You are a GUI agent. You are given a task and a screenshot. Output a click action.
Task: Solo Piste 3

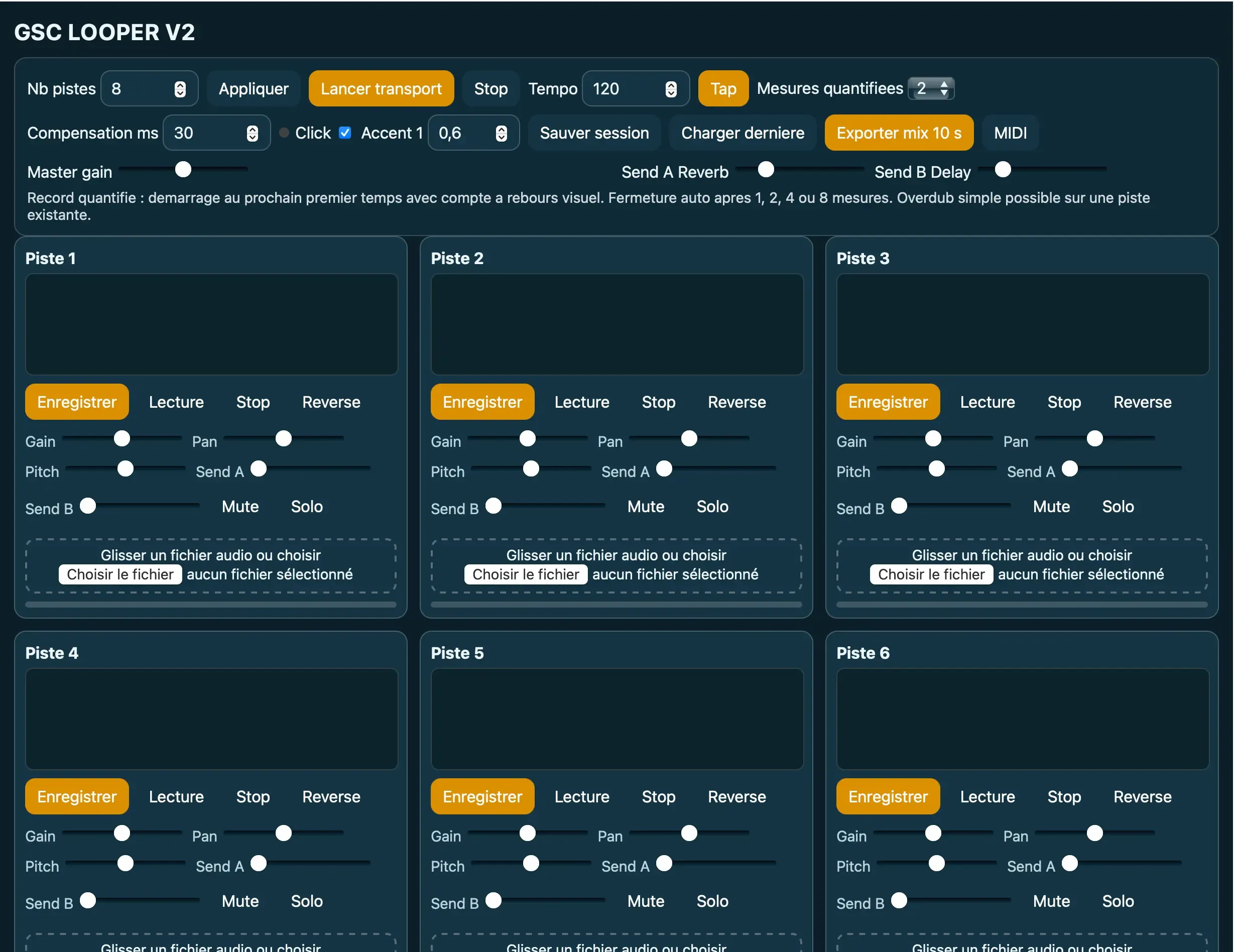pos(1118,507)
